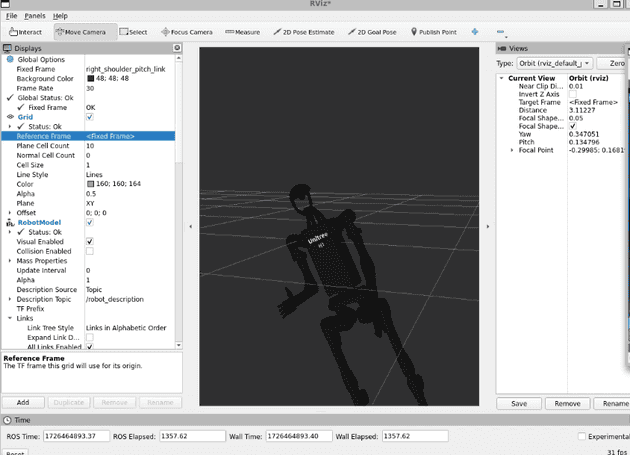Select the 2D Goal Pose tool
The height and width of the screenshot is (455, 630).
372,32
